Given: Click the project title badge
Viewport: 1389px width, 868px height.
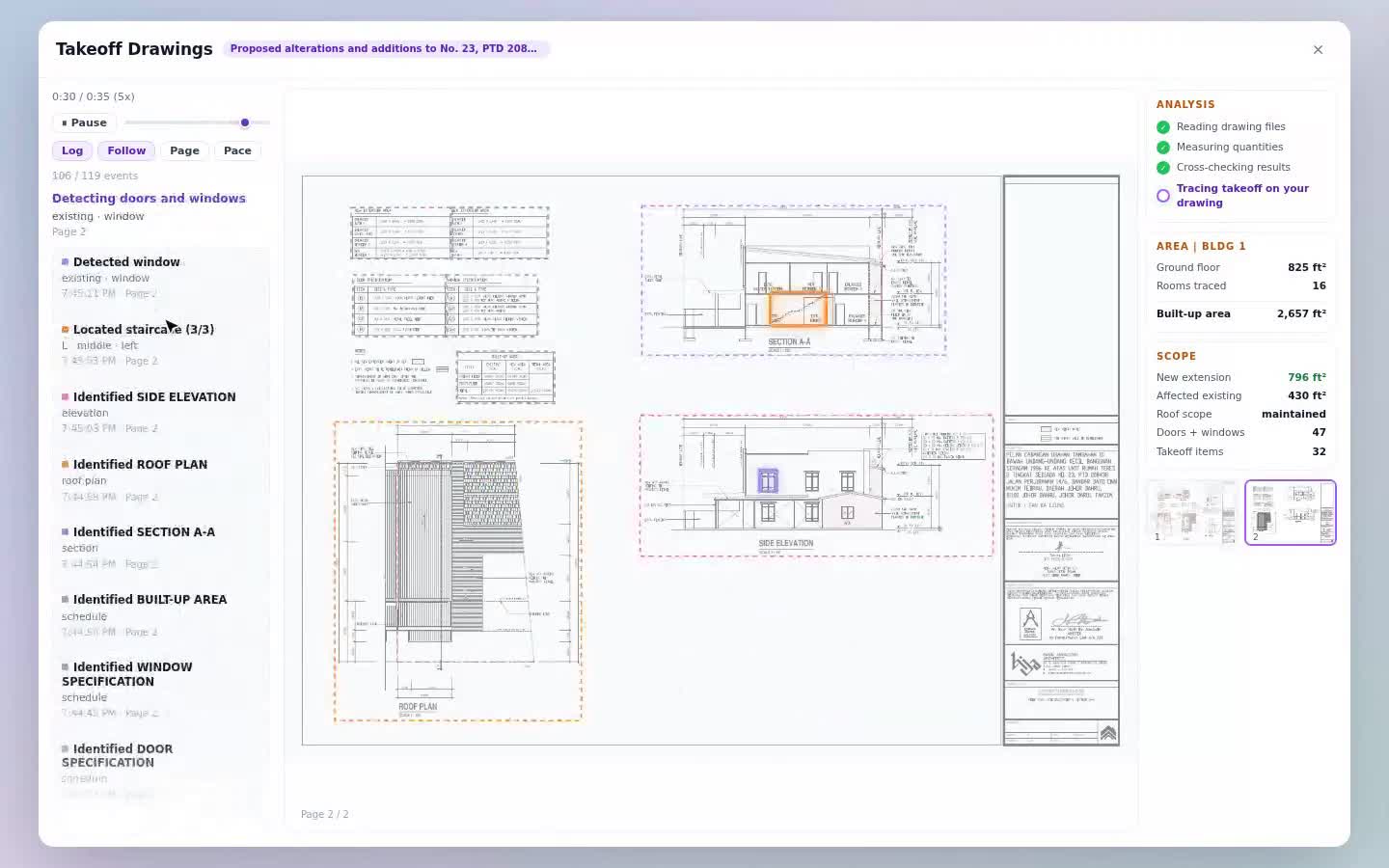Looking at the screenshot, I should (386, 48).
